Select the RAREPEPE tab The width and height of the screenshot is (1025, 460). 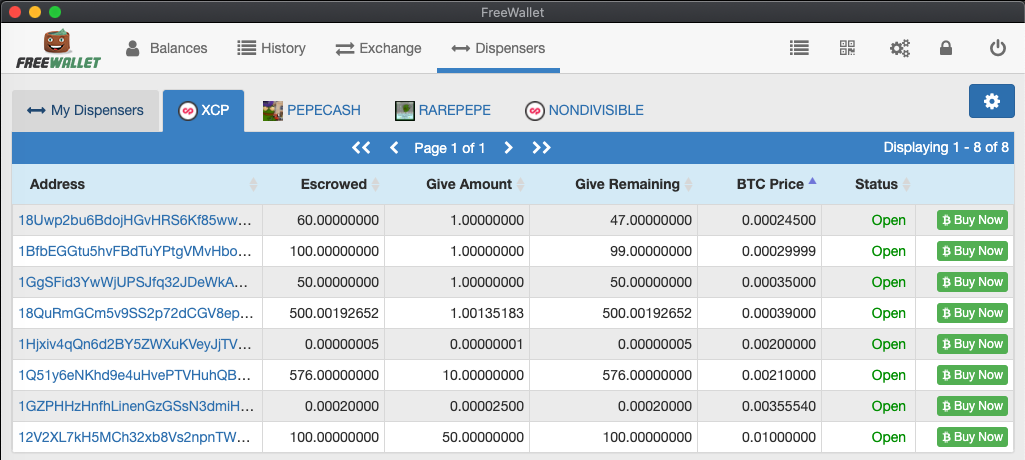[443, 110]
